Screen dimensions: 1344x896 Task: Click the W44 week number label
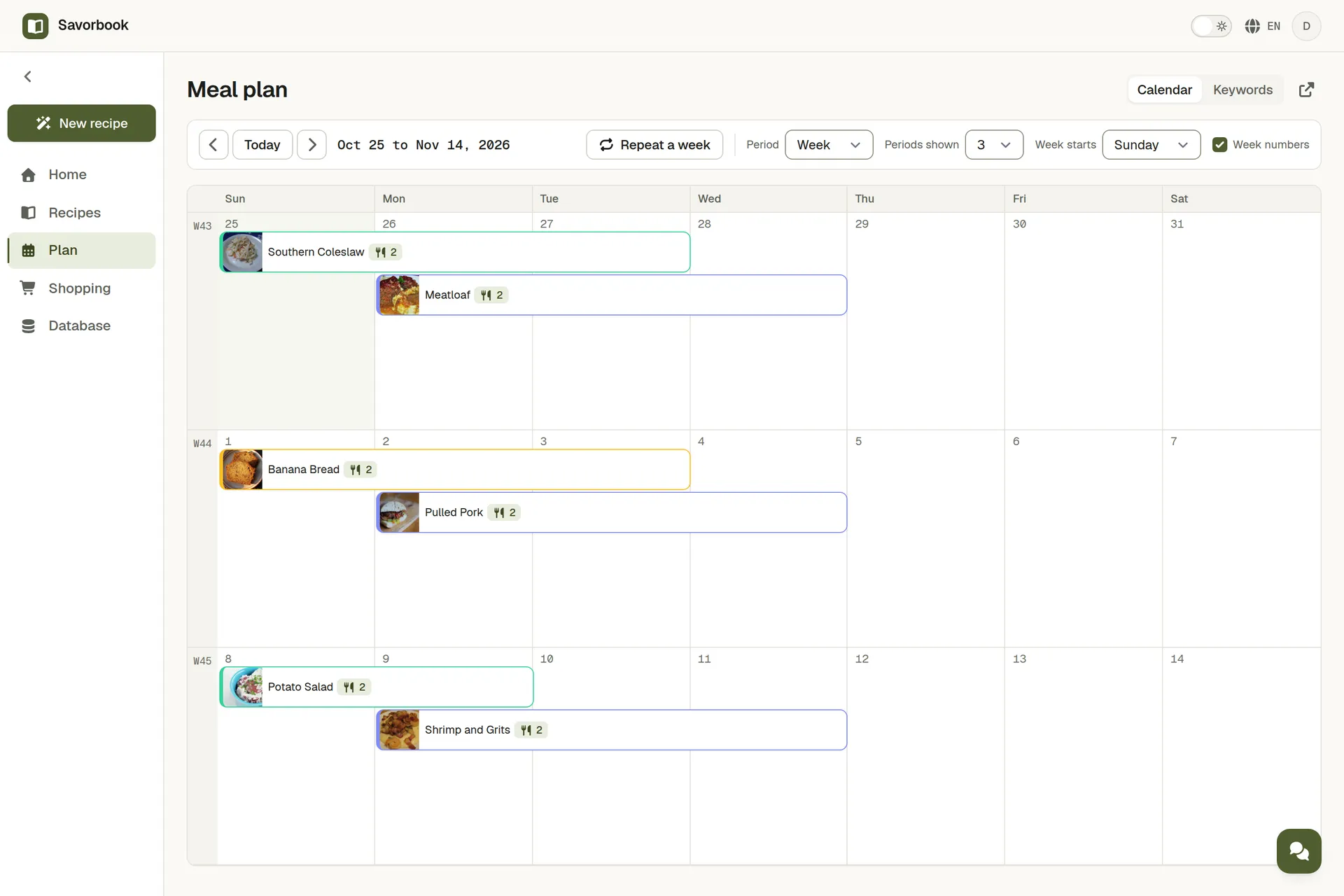[202, 444]
